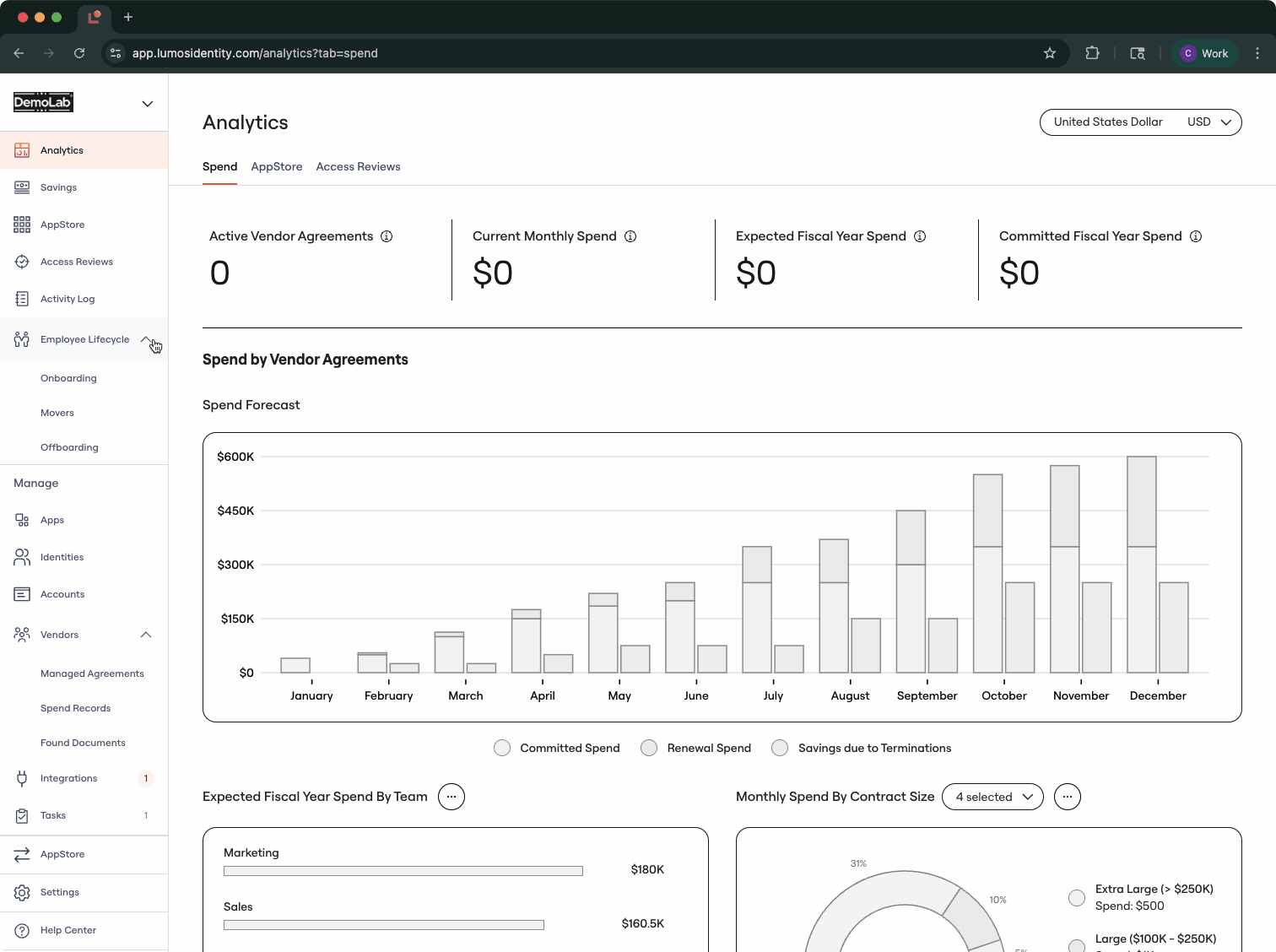Open Savings via its sidebar icon
1276x952 pixels.
tap(22, 187)
